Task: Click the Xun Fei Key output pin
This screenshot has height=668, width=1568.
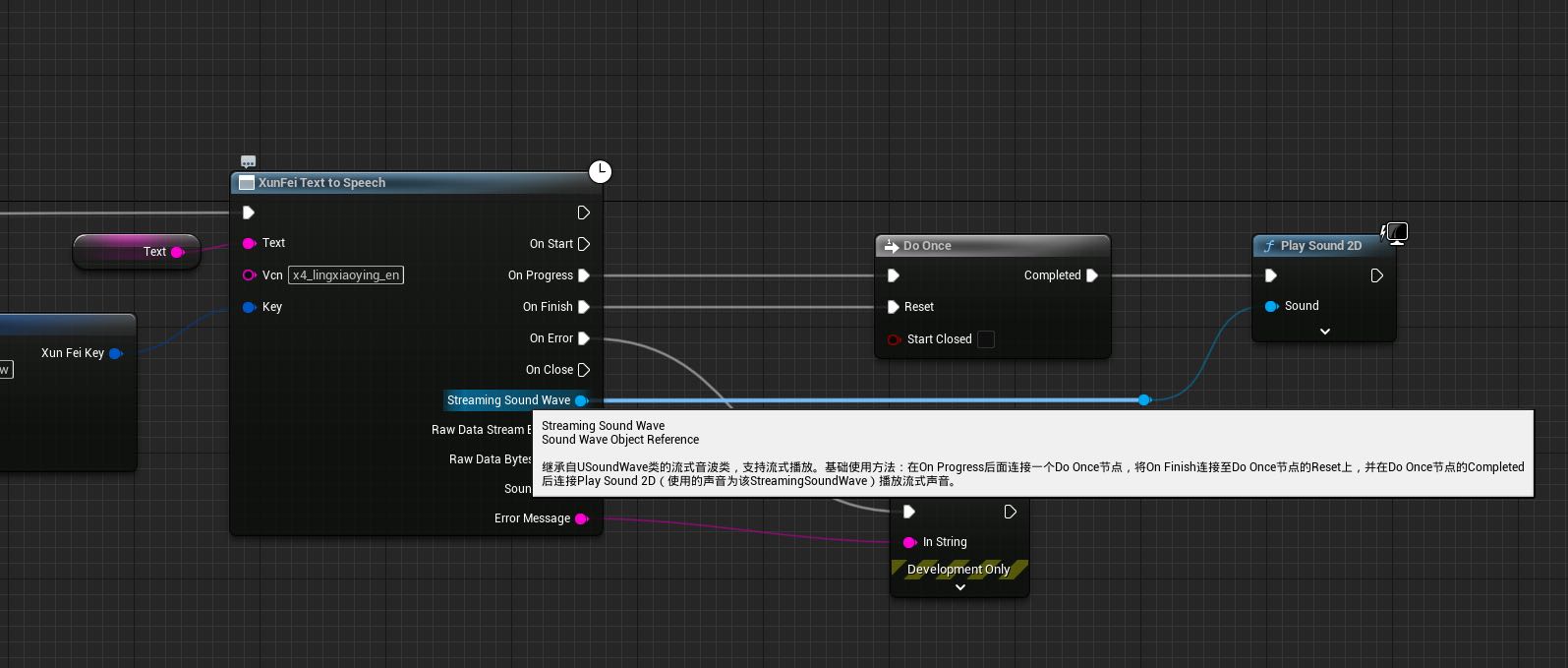Action: 116,353
